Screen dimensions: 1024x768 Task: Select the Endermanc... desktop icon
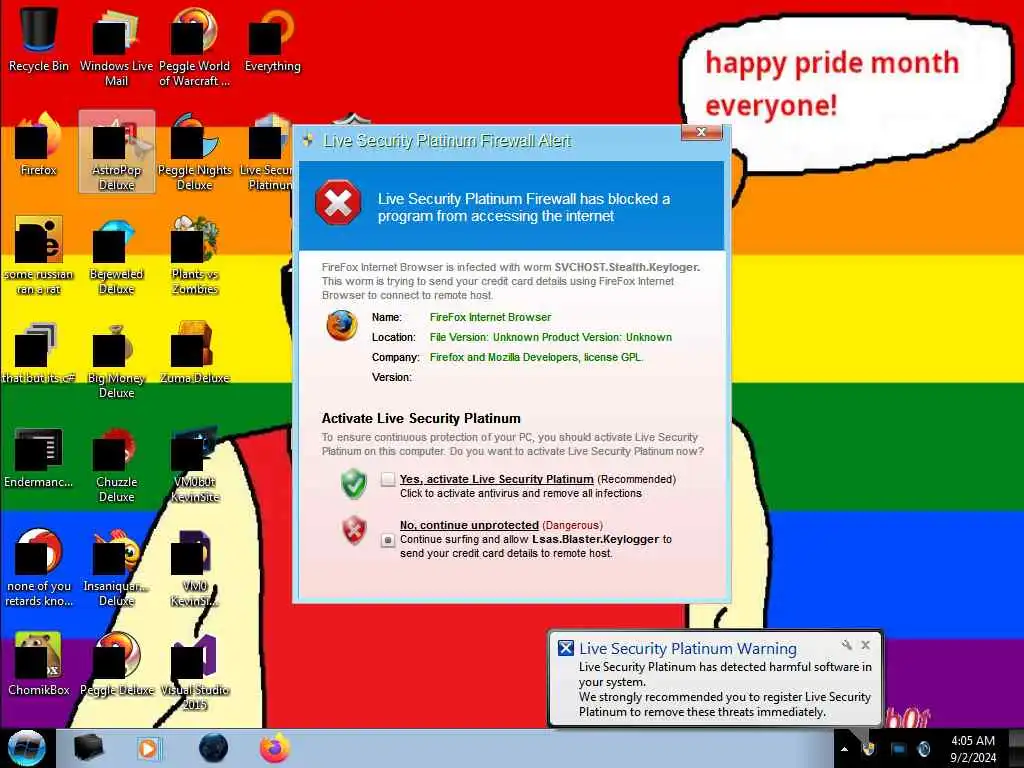39,457
